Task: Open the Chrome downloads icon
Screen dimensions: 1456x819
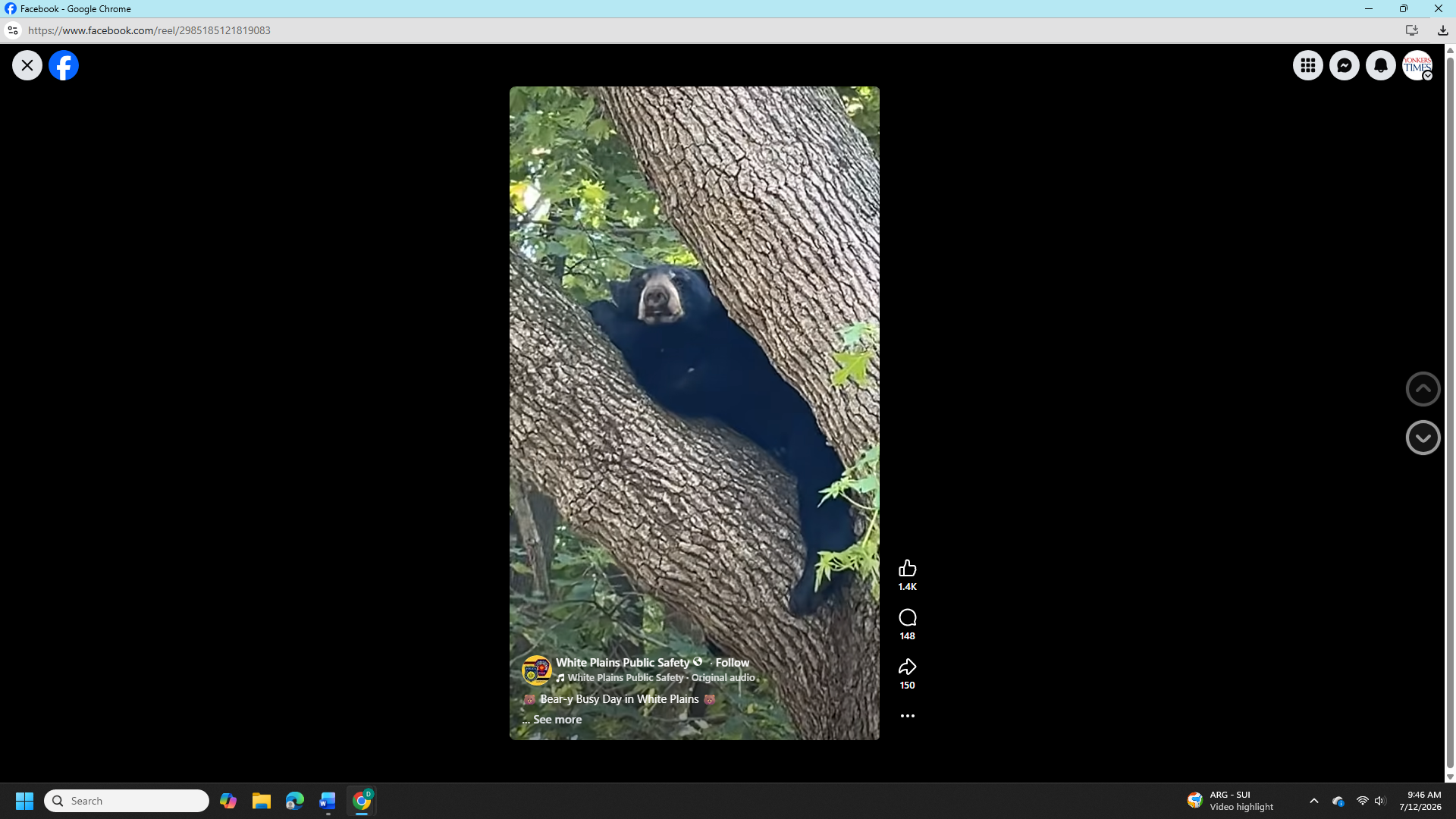Action: click(1443, 30)
